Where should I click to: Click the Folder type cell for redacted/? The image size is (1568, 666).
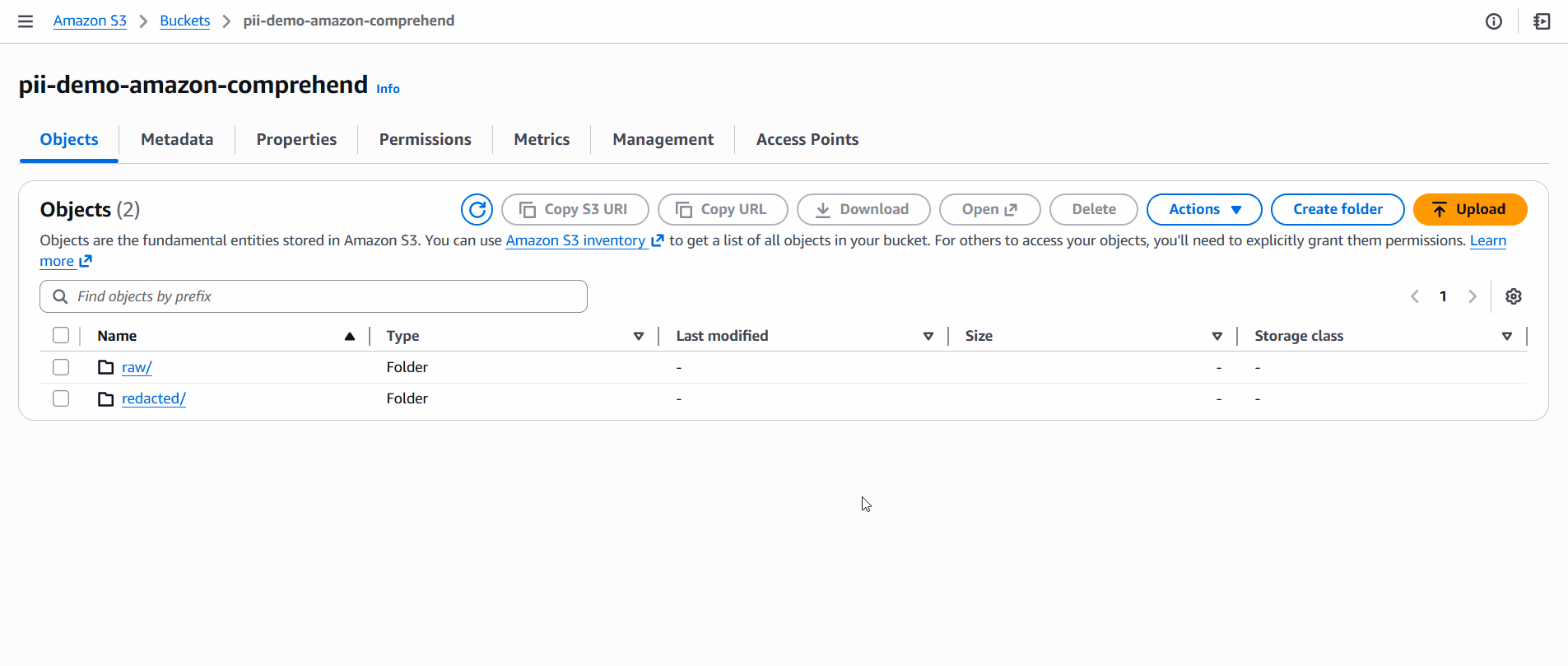click(x=407, y=398)
